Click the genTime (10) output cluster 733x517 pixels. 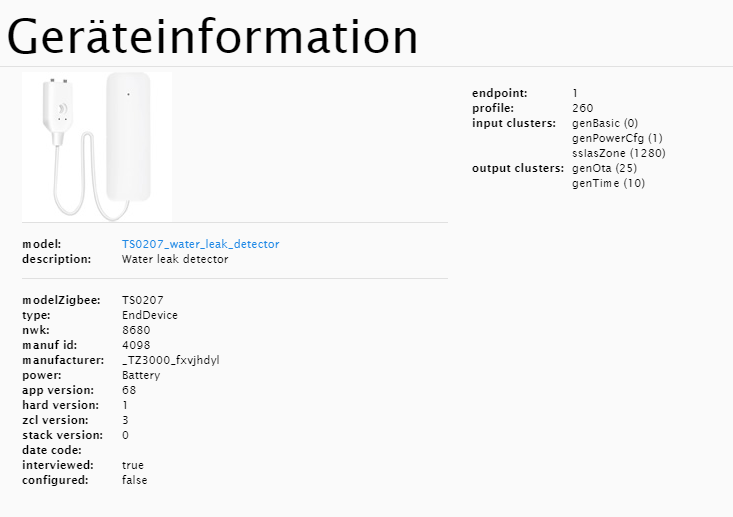point(608,183)
